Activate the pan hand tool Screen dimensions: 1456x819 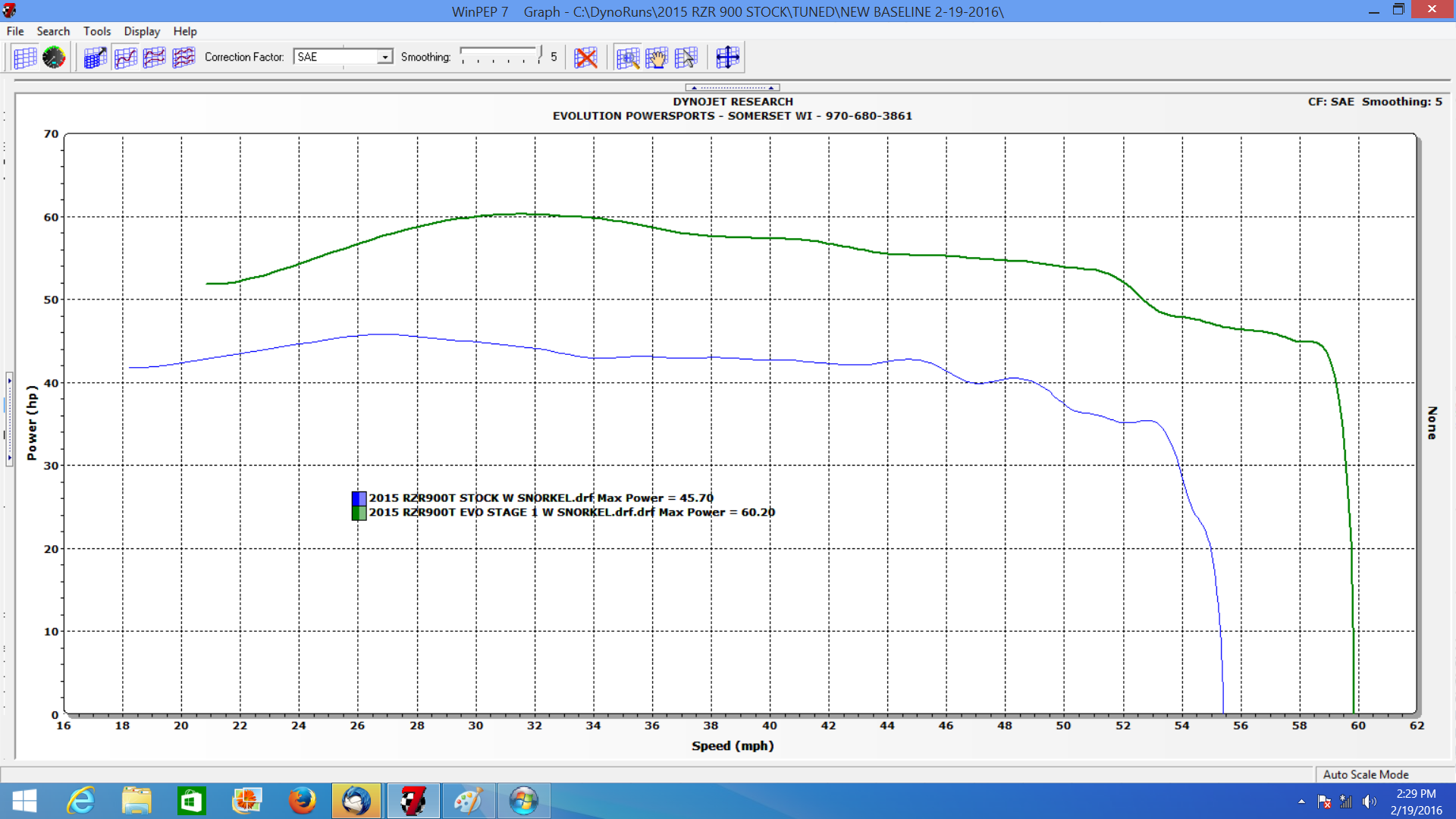click(x=656, y=57)
